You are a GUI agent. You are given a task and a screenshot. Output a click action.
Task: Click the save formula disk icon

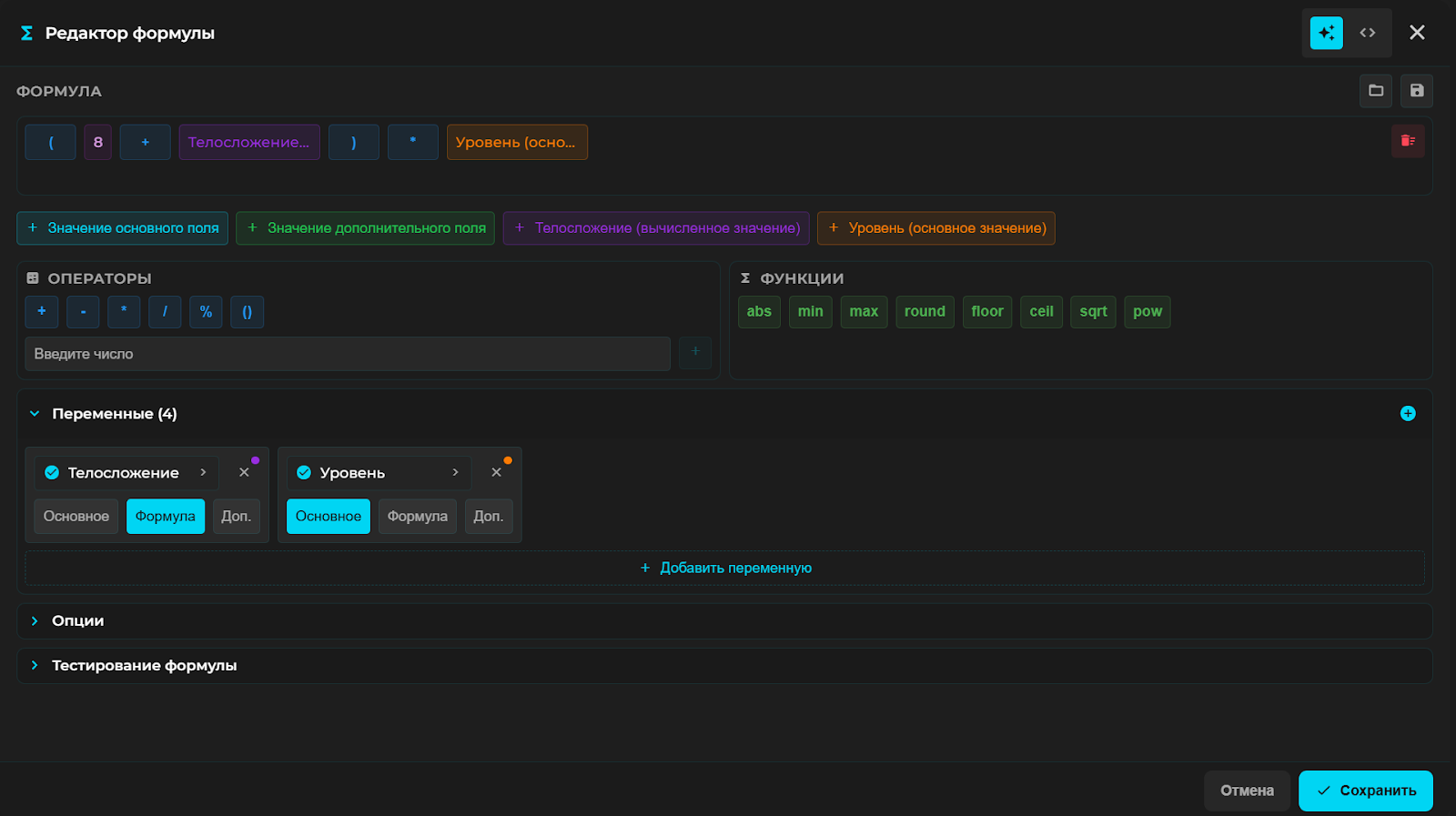pyautogui.click(x=1417, y=91)
